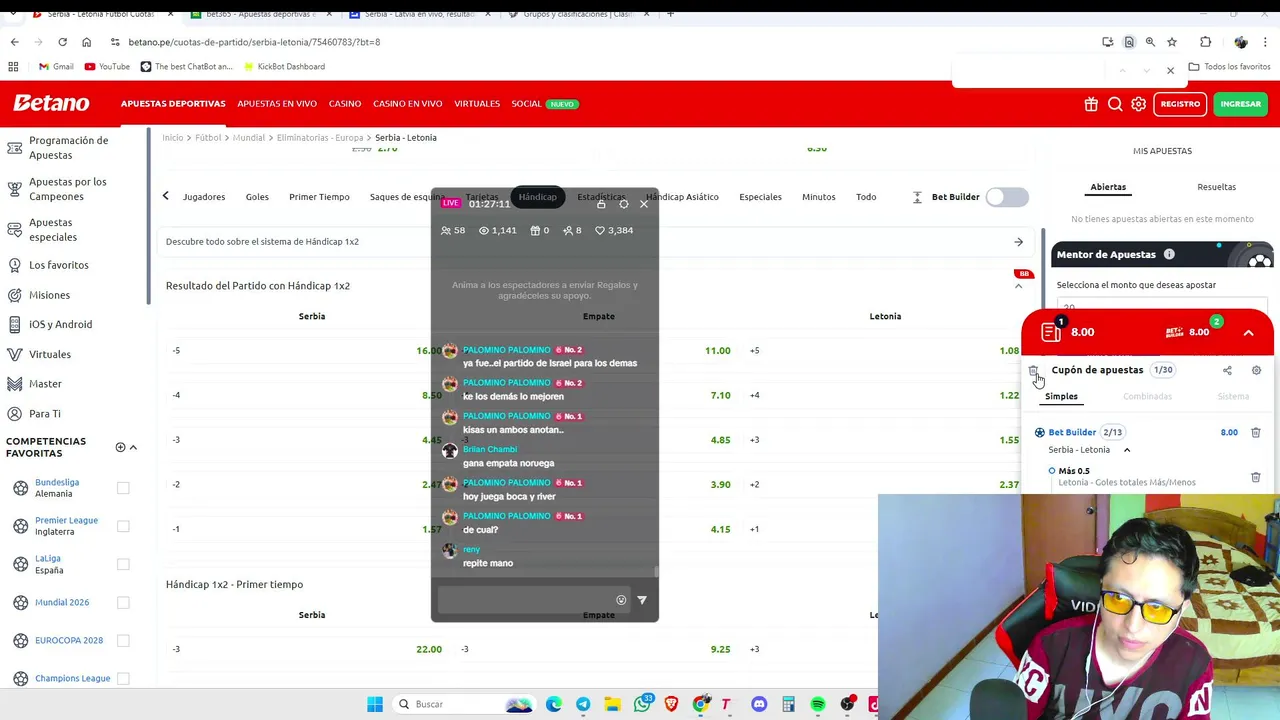
Task: Open the Windows Start button
Action: (375, 704)
